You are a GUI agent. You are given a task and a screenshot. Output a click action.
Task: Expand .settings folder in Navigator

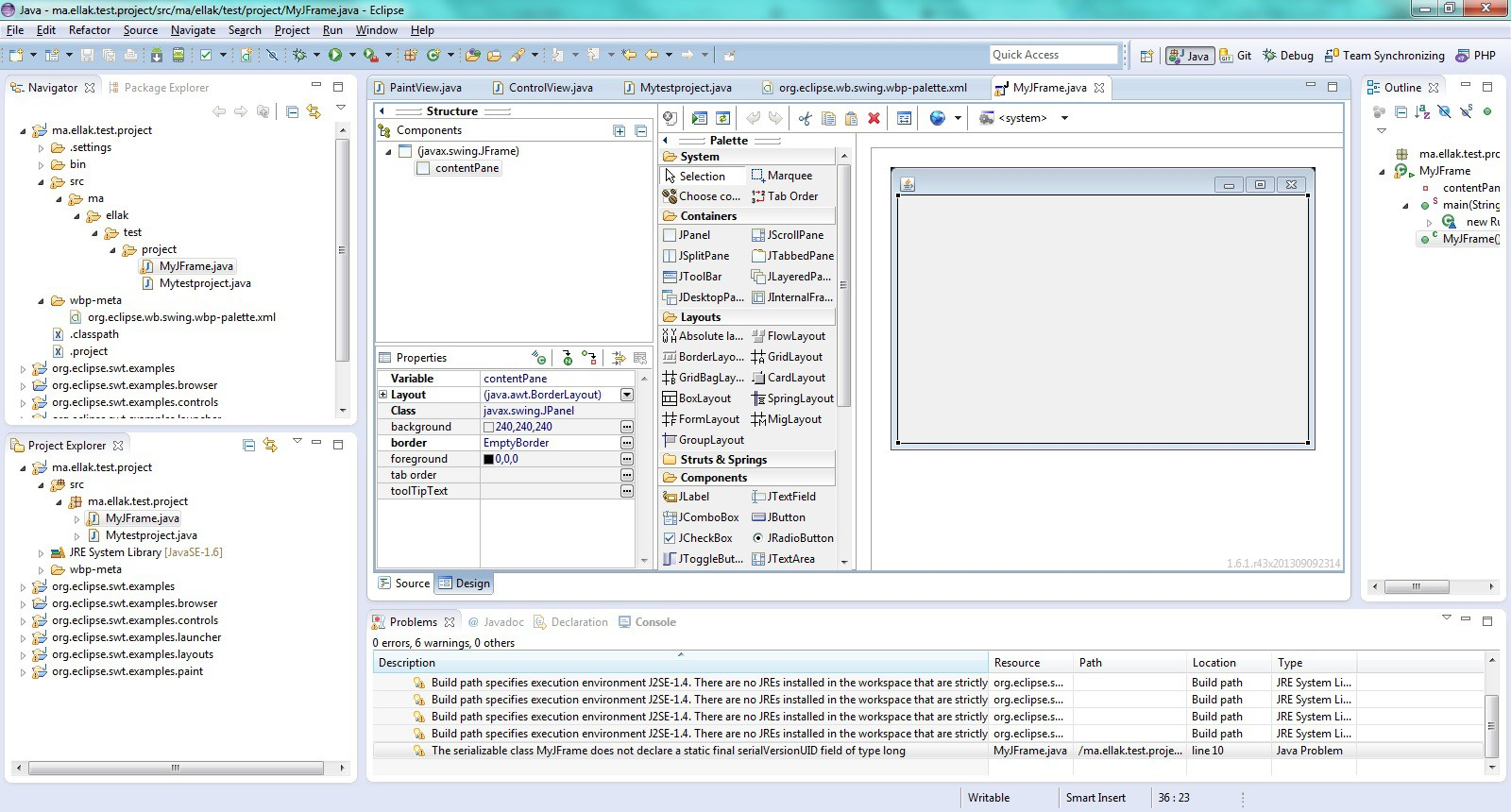[41, 148]
